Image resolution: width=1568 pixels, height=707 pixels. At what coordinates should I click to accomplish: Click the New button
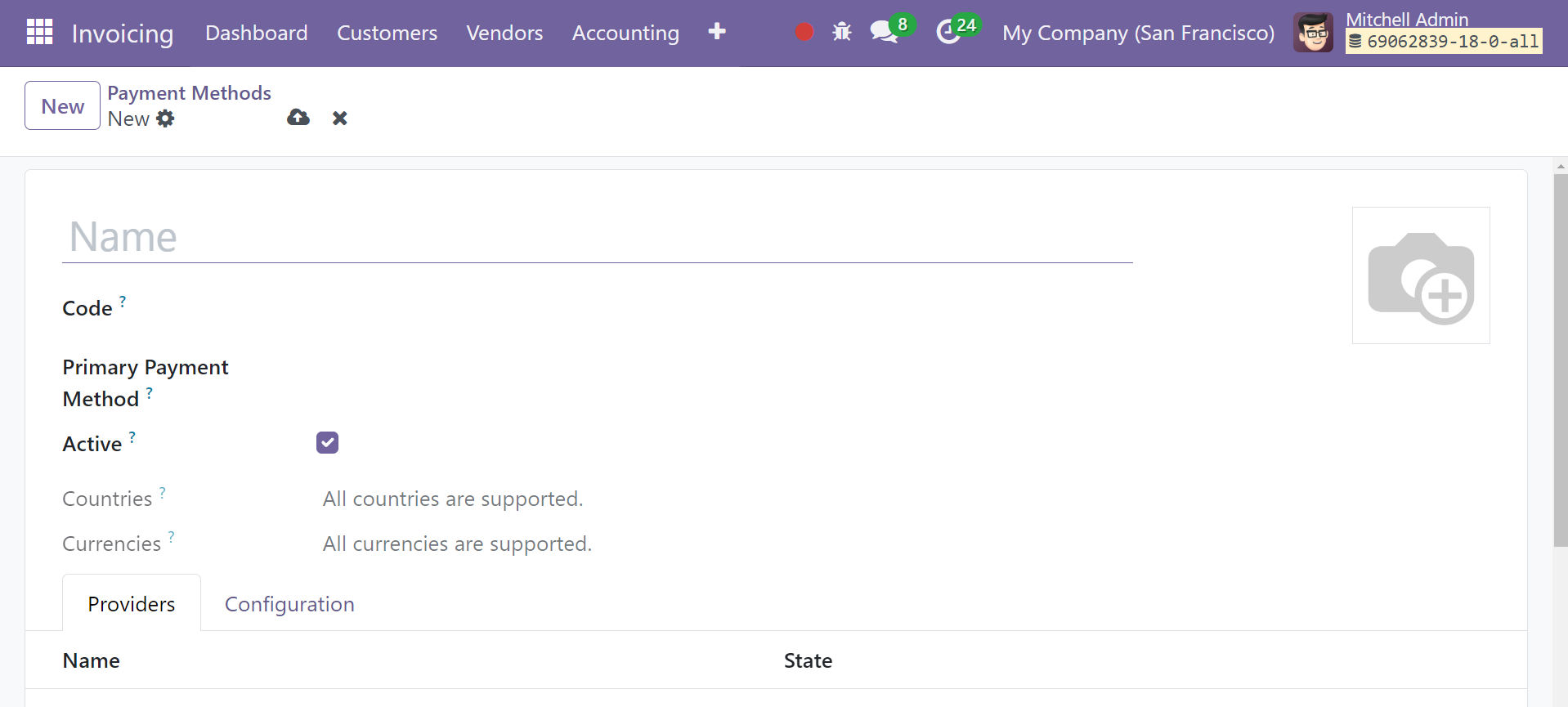click(x=63, y=105)
